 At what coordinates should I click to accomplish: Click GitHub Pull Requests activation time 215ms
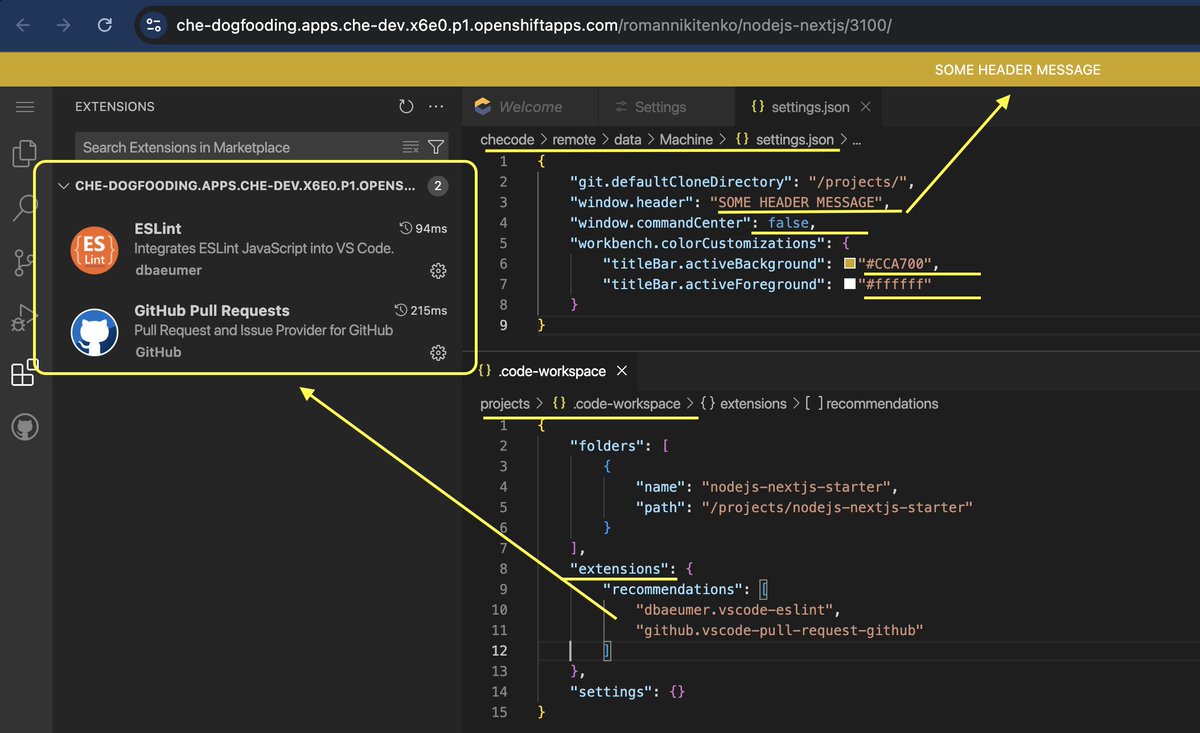(x=420, y=310)
